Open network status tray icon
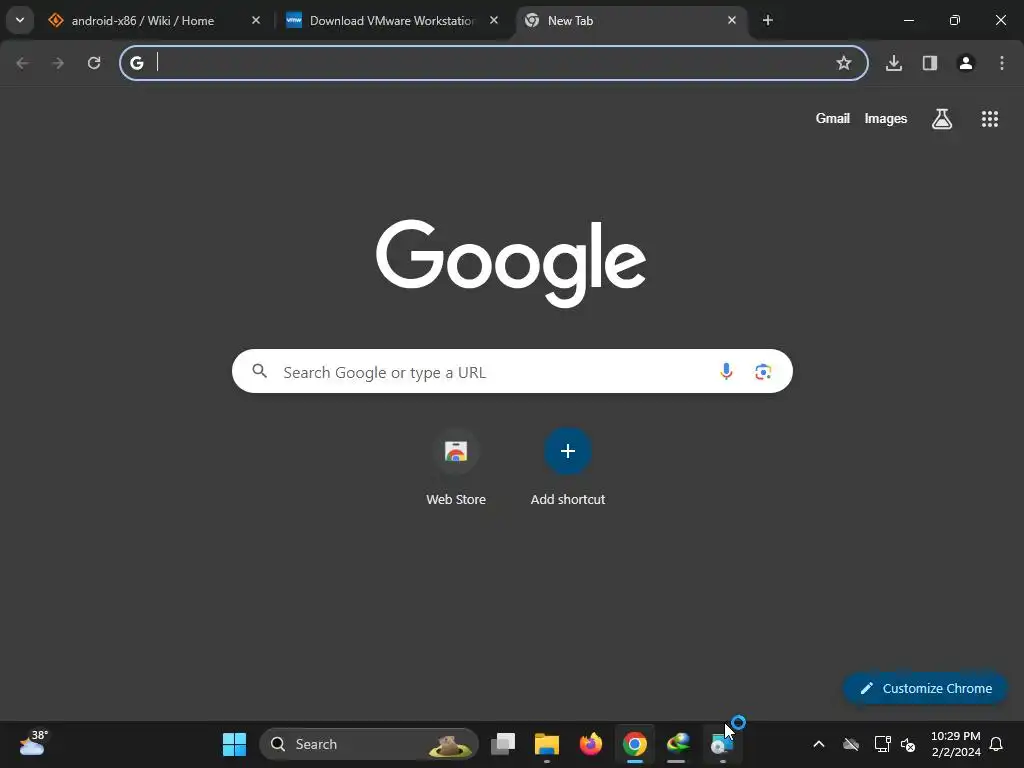This screenshot has height=768, width=1024. coord(882,744)
